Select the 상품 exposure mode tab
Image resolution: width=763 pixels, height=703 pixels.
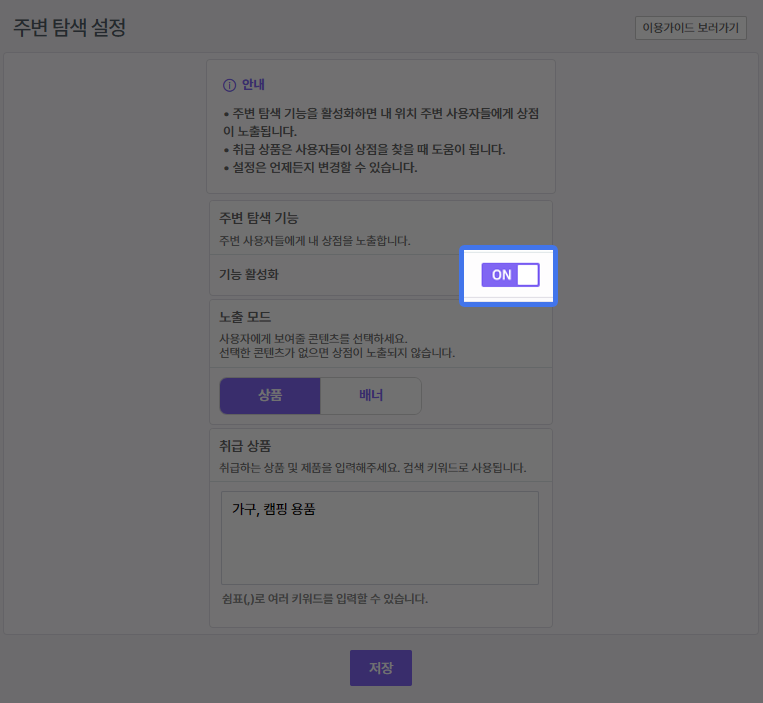270,395
